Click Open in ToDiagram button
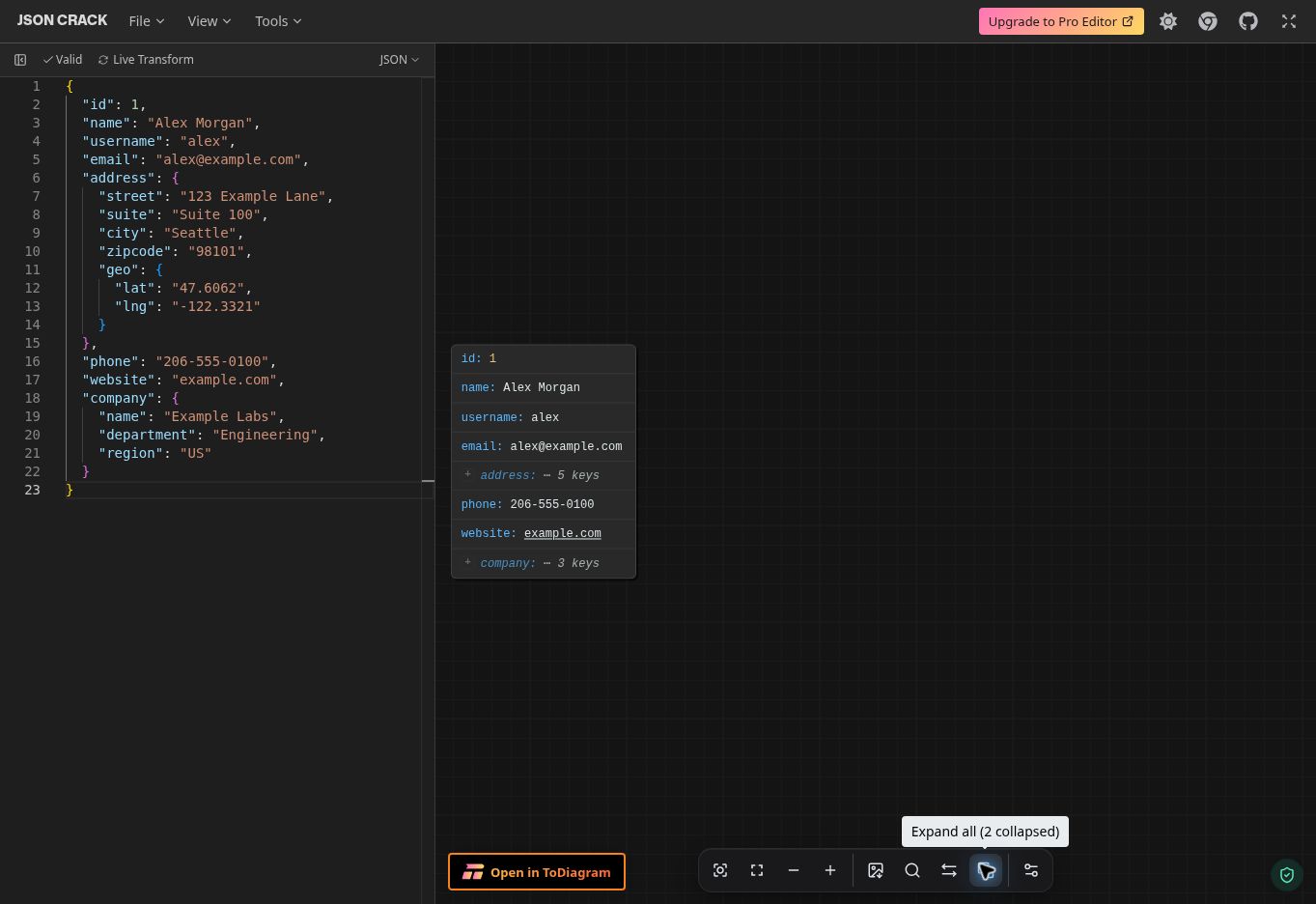Image resolution: width=1316 pixels, height=904 pixels. pos(537,872)
